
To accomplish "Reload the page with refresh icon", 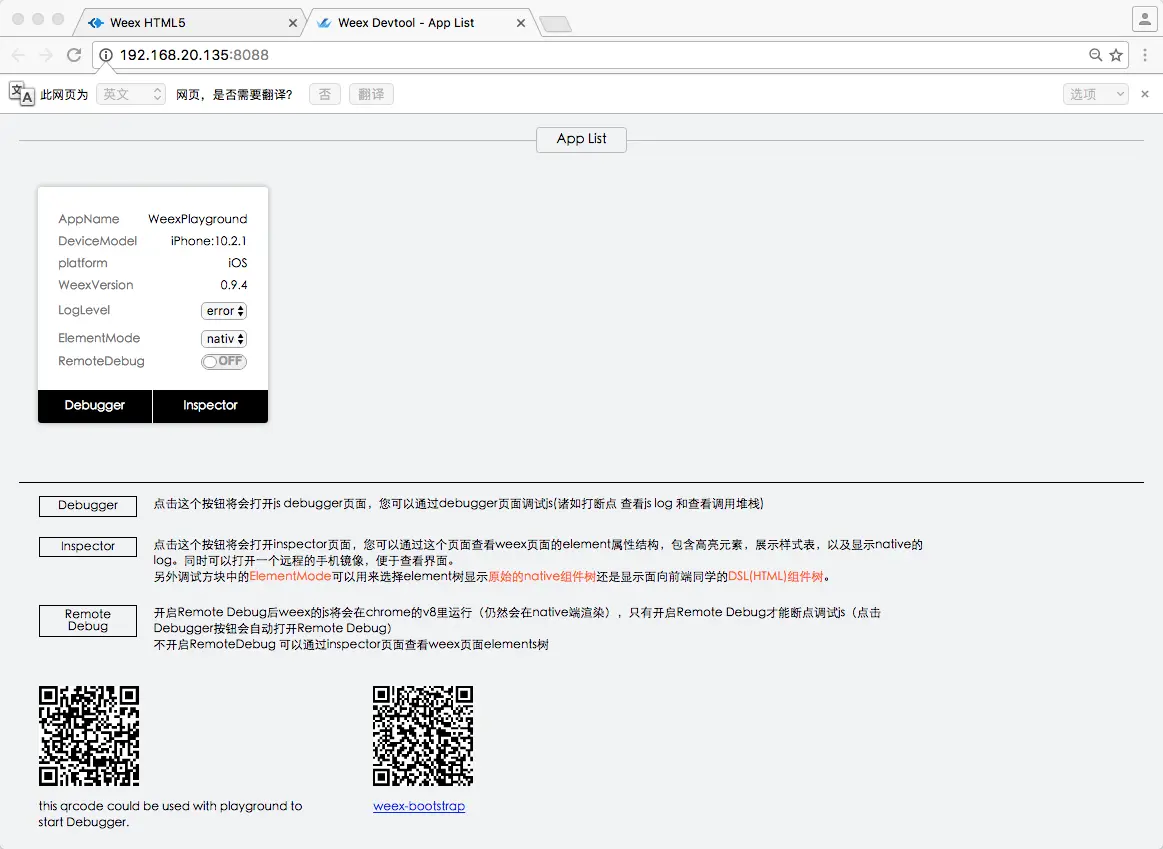I will (x=73, y=55).
